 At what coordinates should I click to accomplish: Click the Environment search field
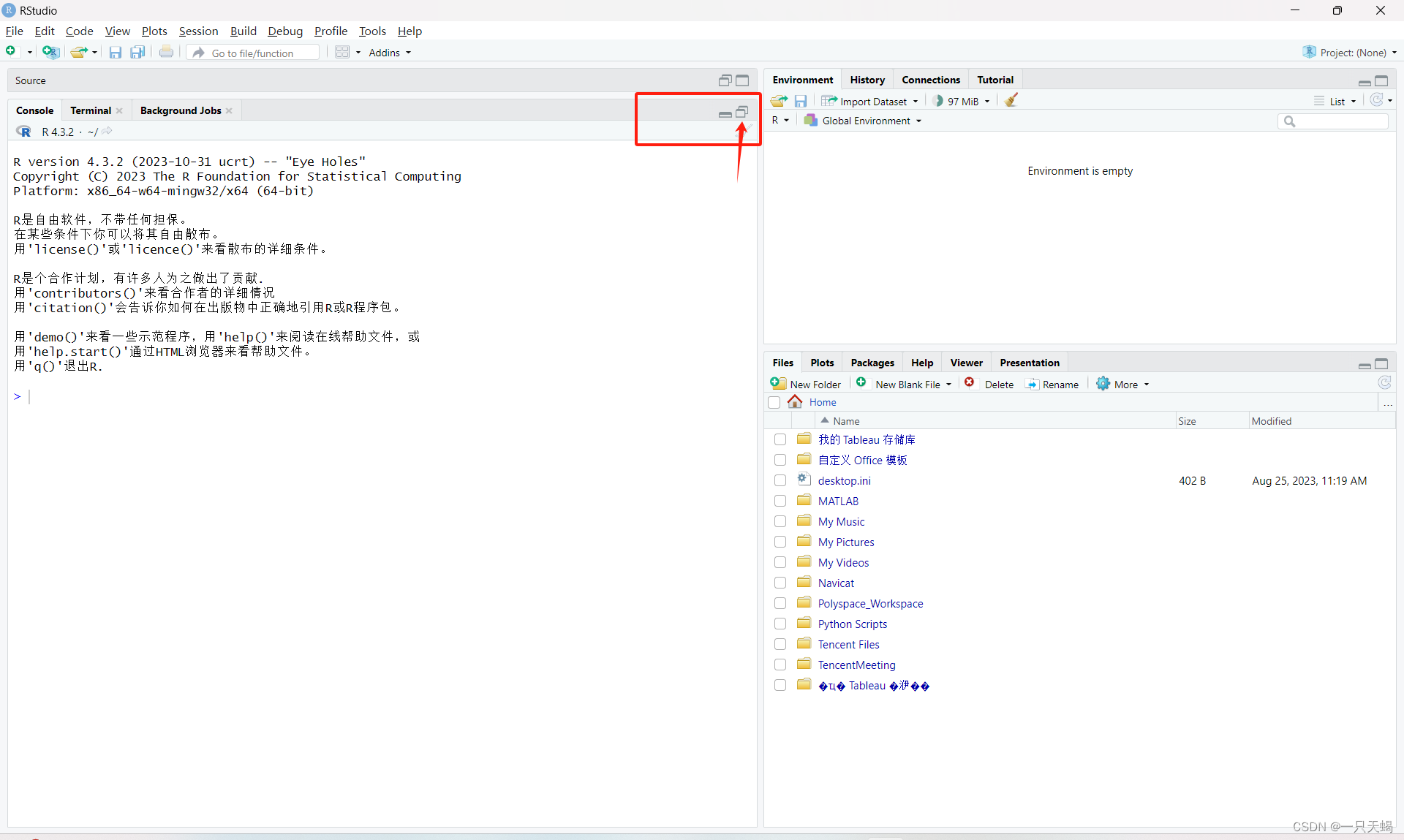[1333, 121]
